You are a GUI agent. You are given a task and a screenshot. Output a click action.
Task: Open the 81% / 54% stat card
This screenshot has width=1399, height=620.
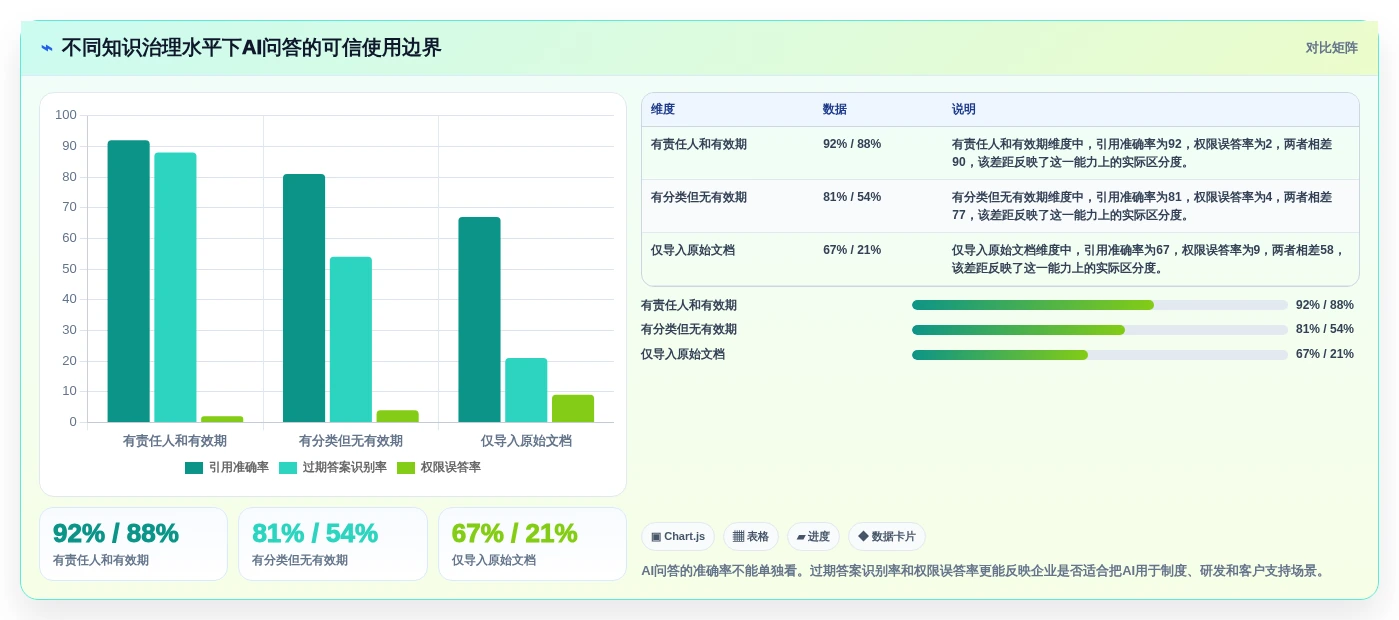[x=333, y=544]
